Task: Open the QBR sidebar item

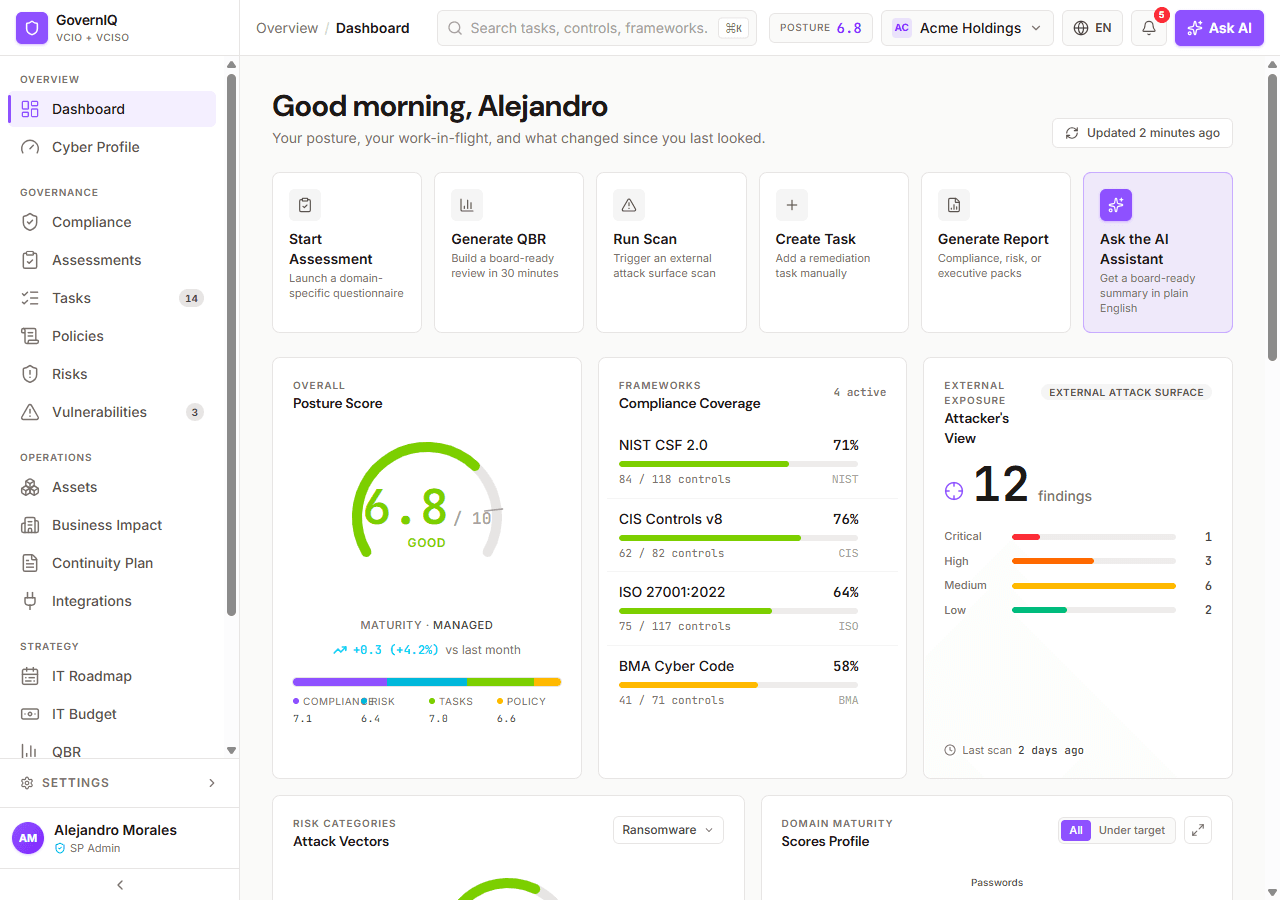Action: point(112,751)
